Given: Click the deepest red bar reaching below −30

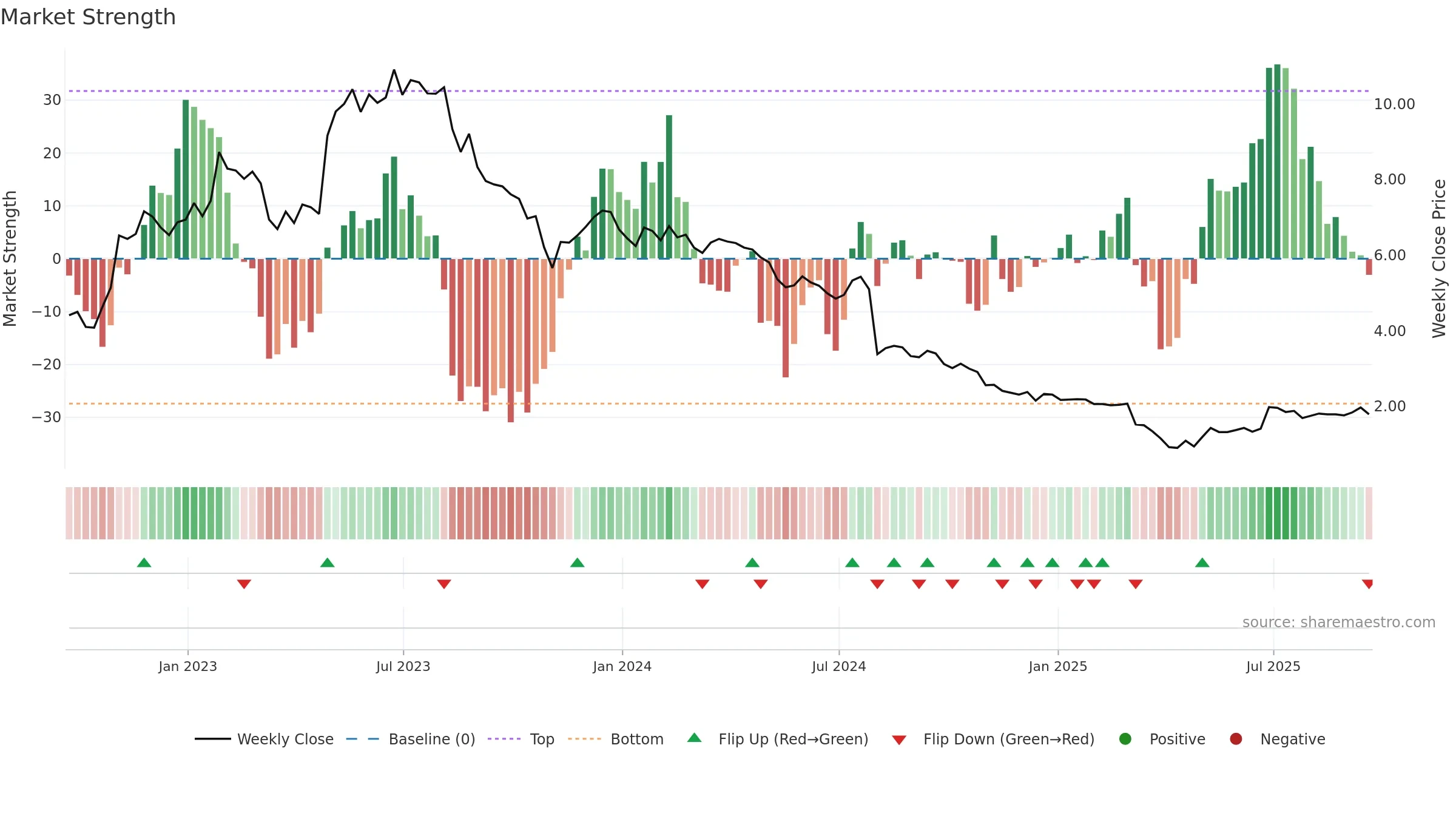Looking at the screenshot, I should click(x=511, y=340).
